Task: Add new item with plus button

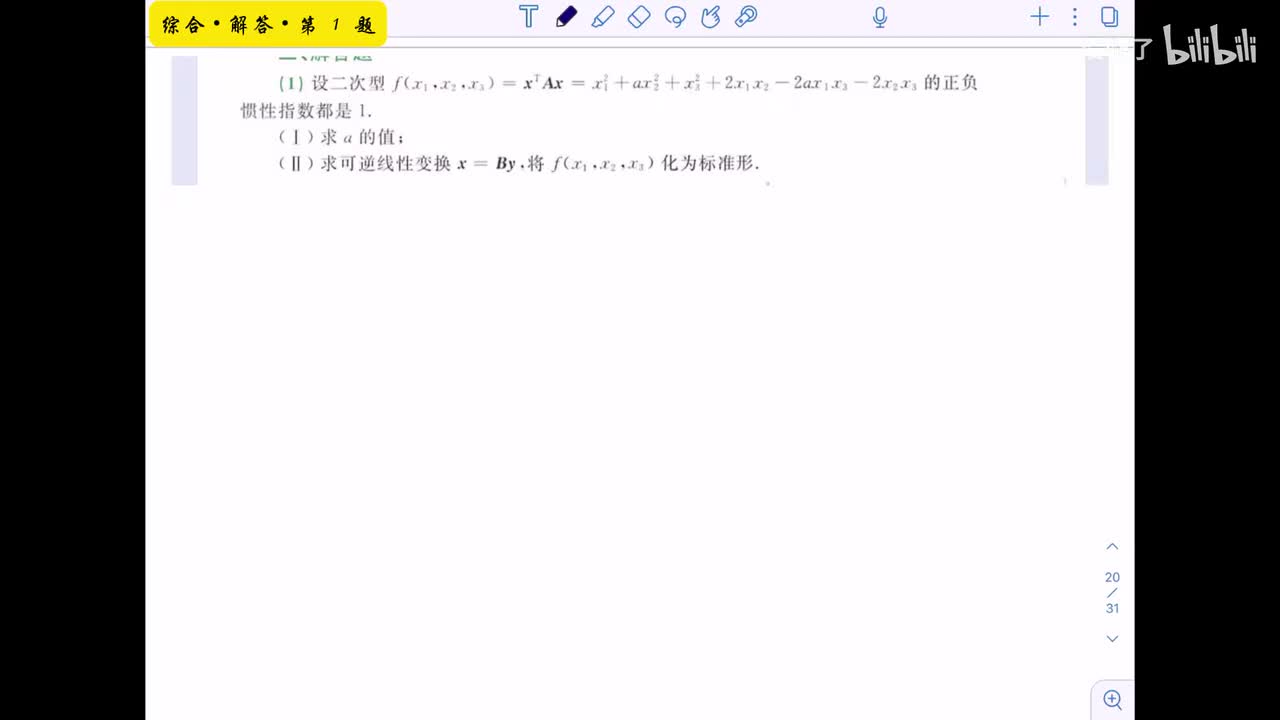Action: pyautogui.click(x=1040, y=16)
